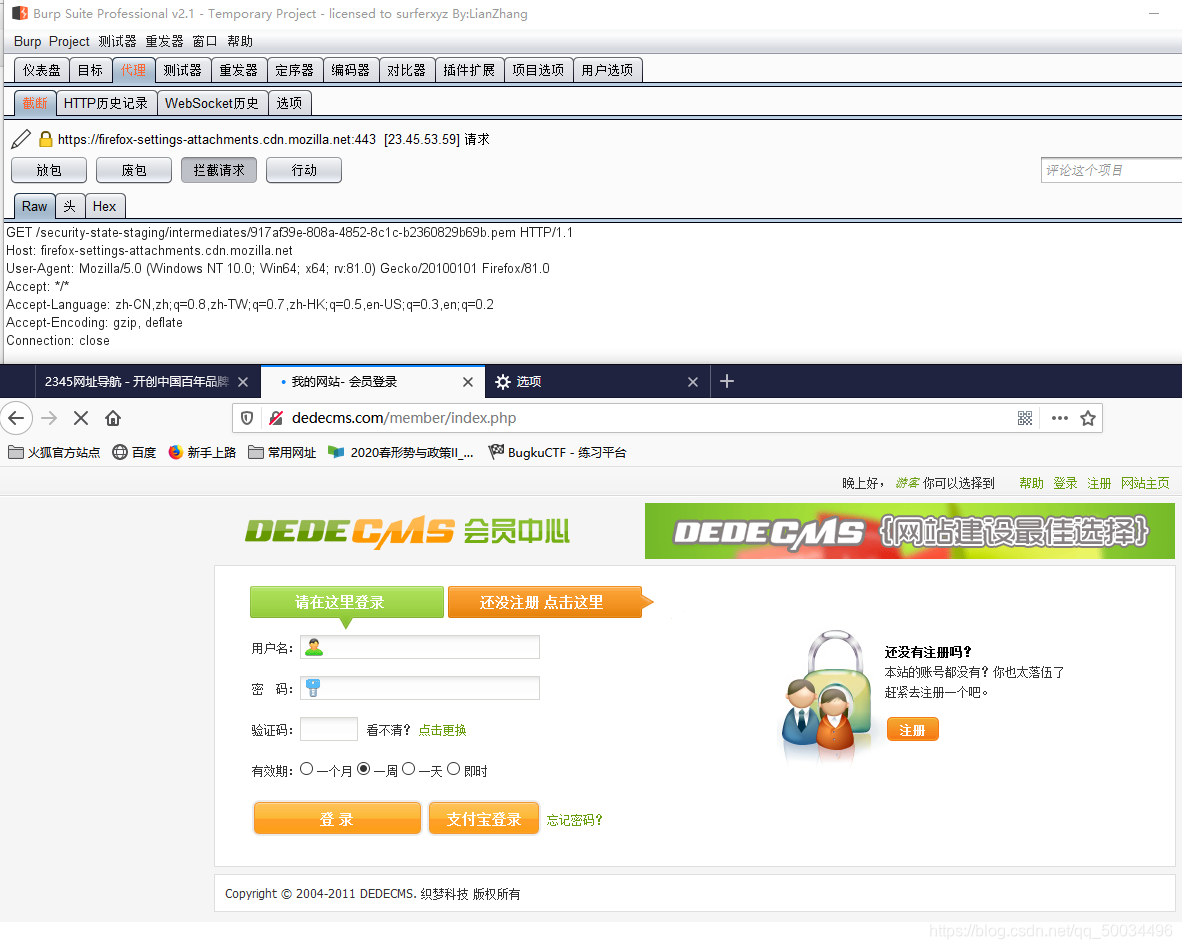Click the 用户名 username input field

click(420, 647)
